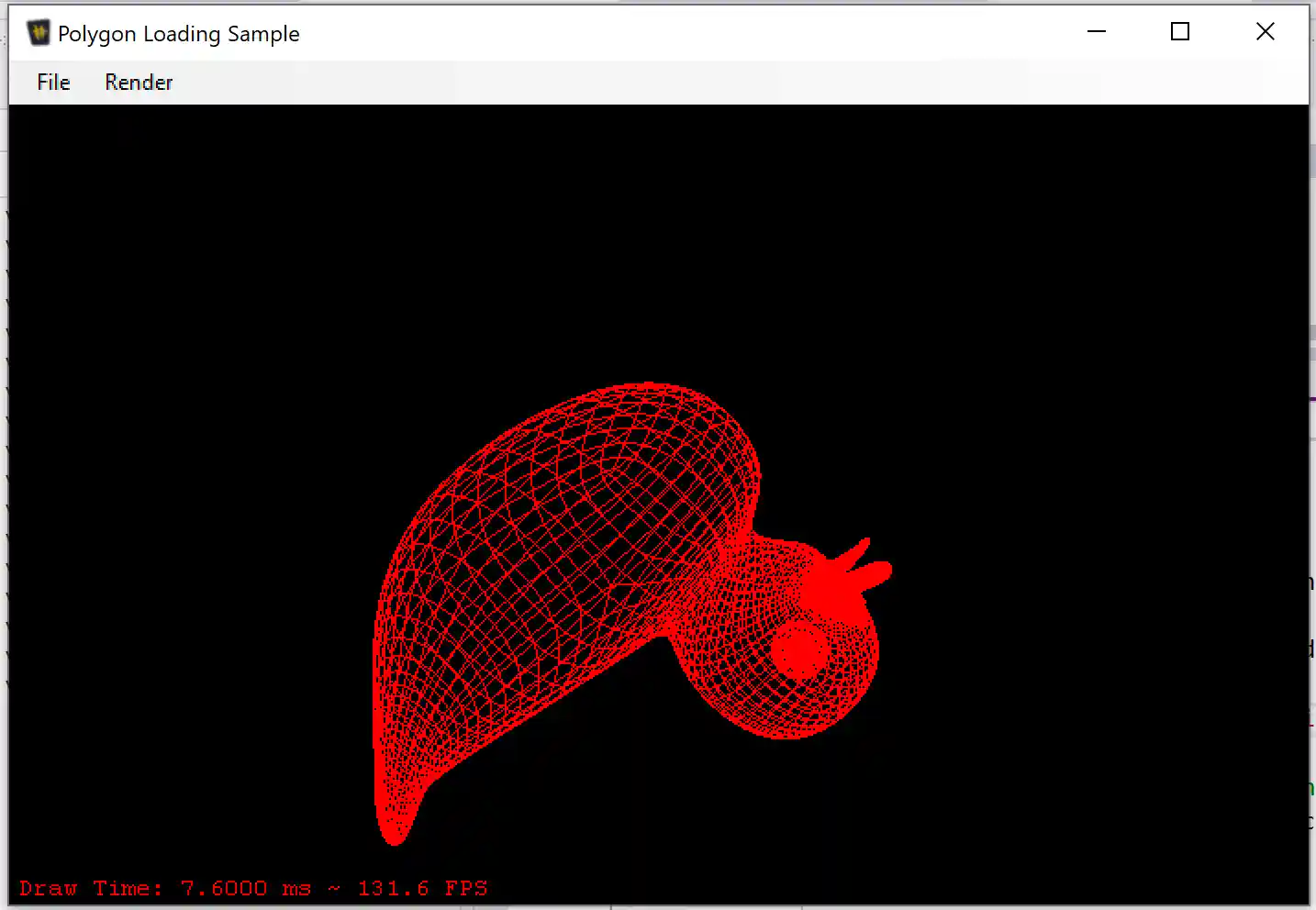1316x910 pixels.
Task: Click the "Draw Time:" label text
Action: [x=91, y=888]
